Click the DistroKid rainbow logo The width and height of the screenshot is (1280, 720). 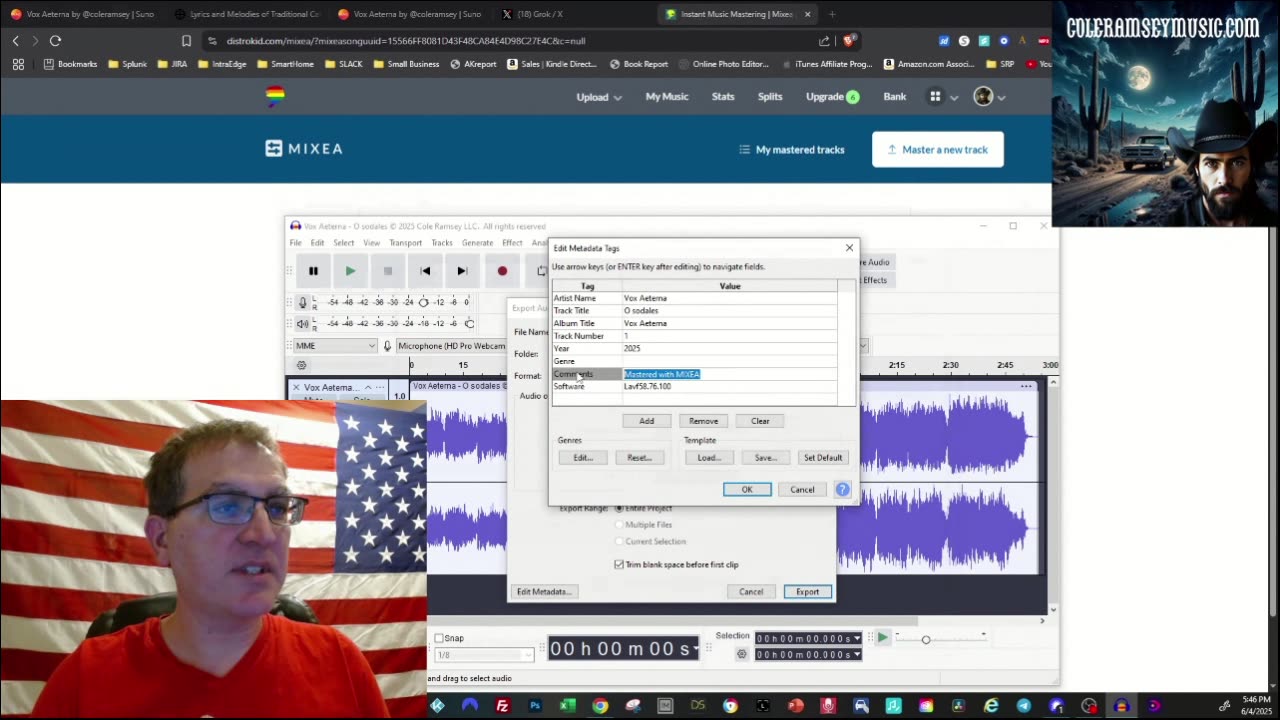275,95
